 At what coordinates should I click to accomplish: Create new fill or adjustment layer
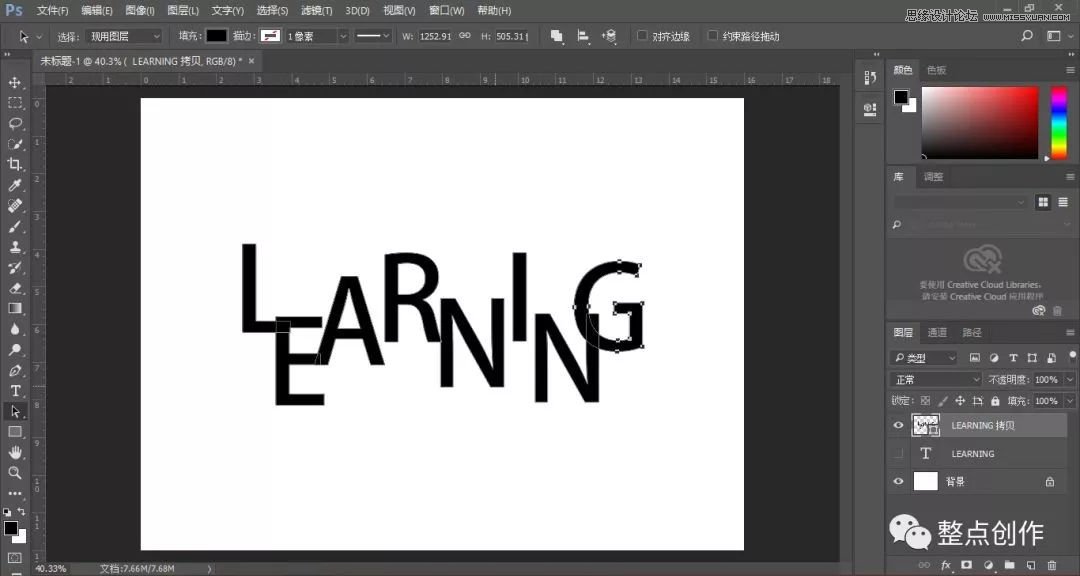[988, 565]
